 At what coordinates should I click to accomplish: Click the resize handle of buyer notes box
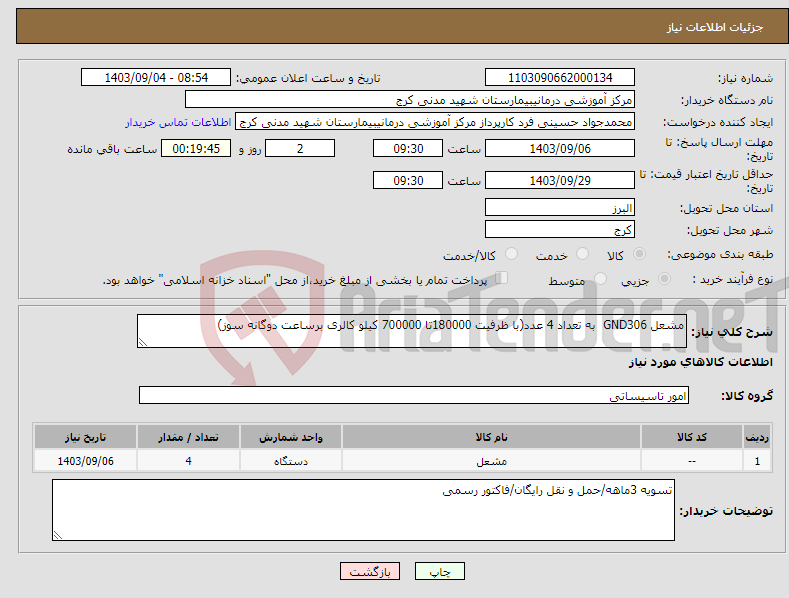pos(58,536)
